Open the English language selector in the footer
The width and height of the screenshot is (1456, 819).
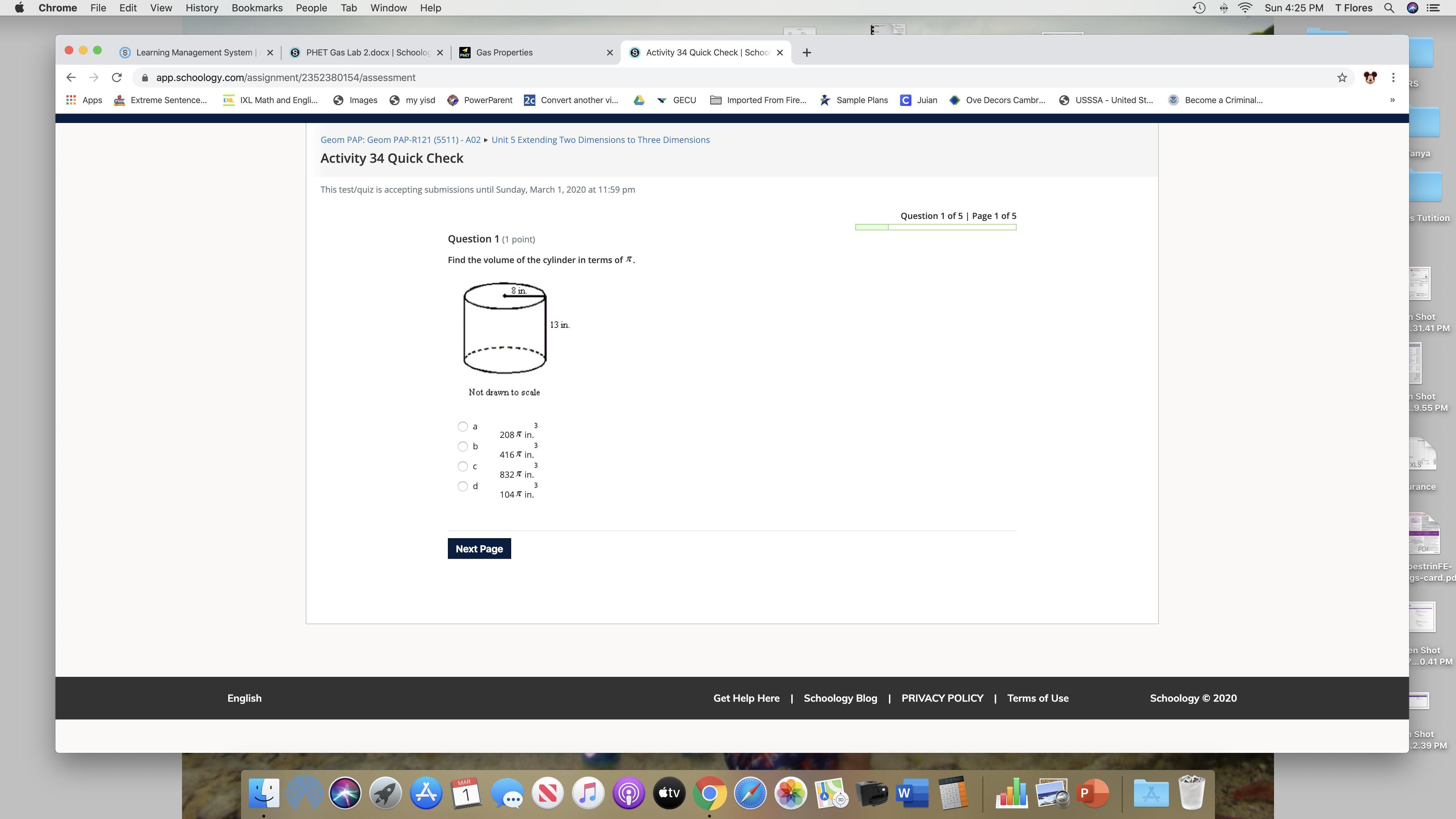coord(244,698)
